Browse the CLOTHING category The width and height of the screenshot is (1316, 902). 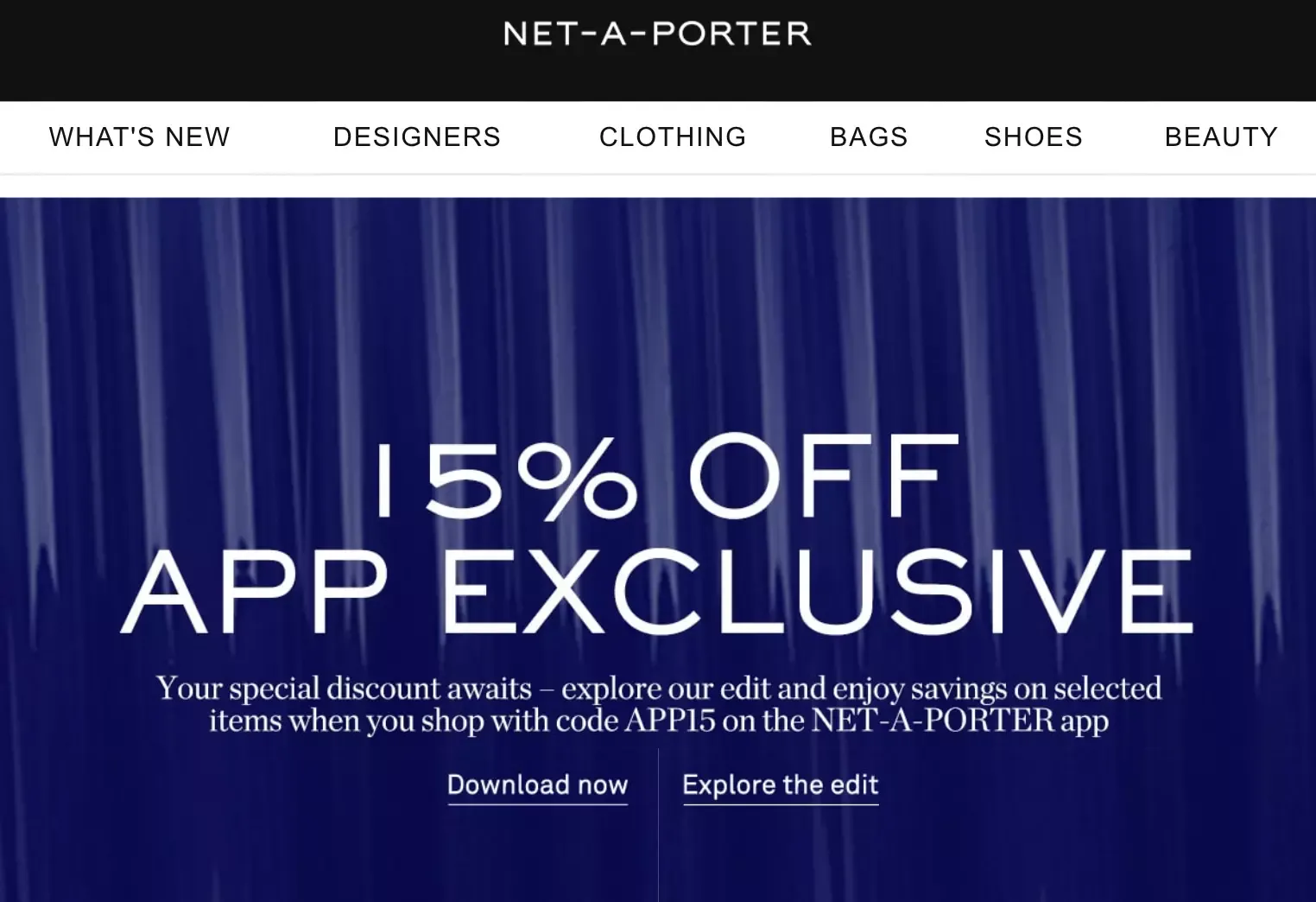click(673, 137)
